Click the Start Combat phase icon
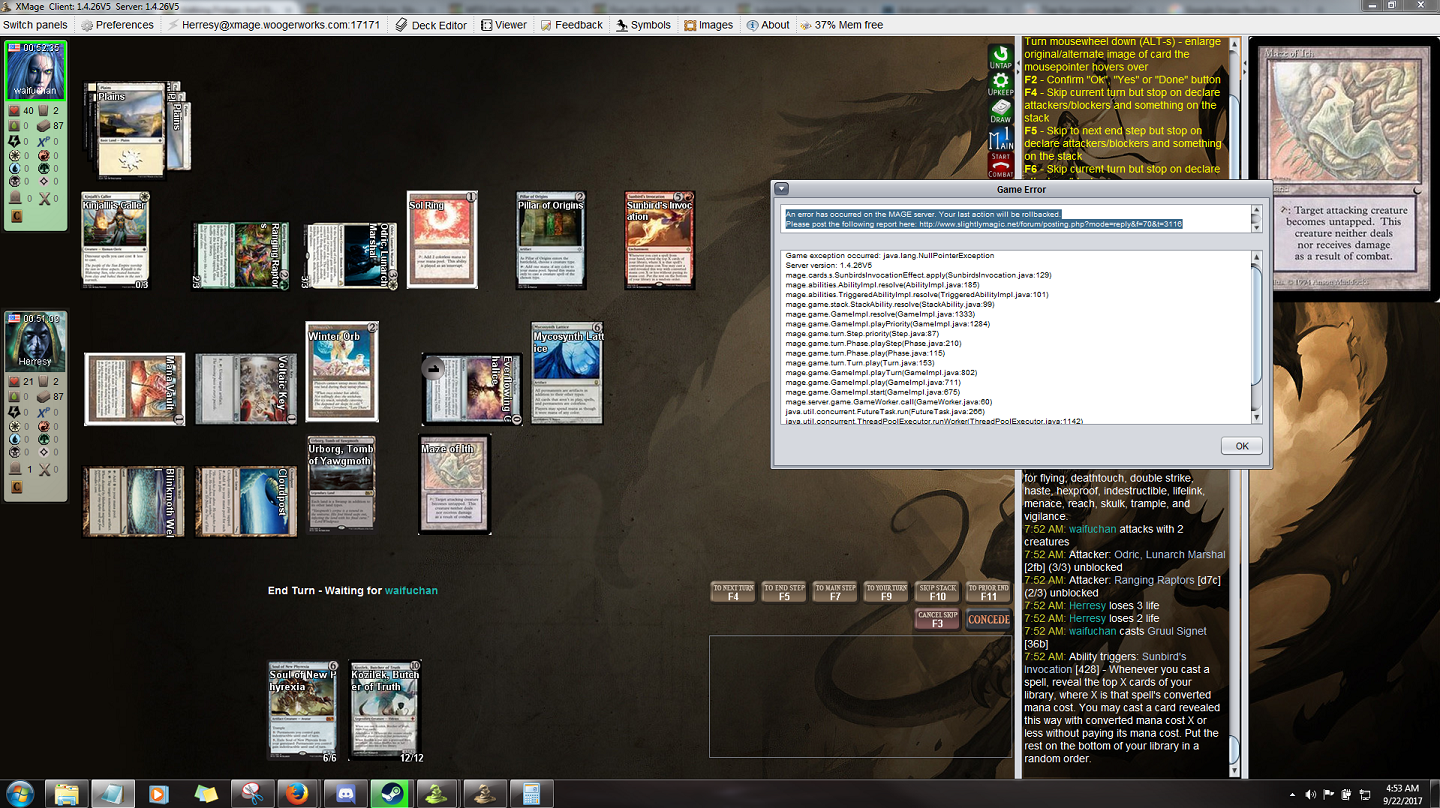 click(1000, 164)
